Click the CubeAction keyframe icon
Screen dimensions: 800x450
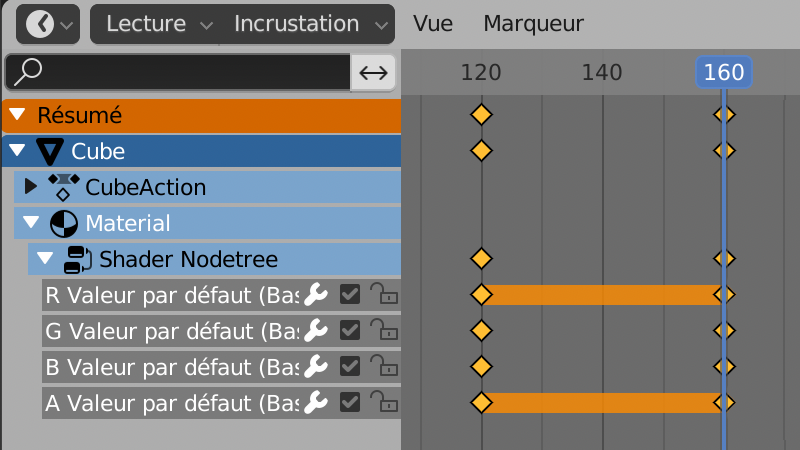[63, 187]
